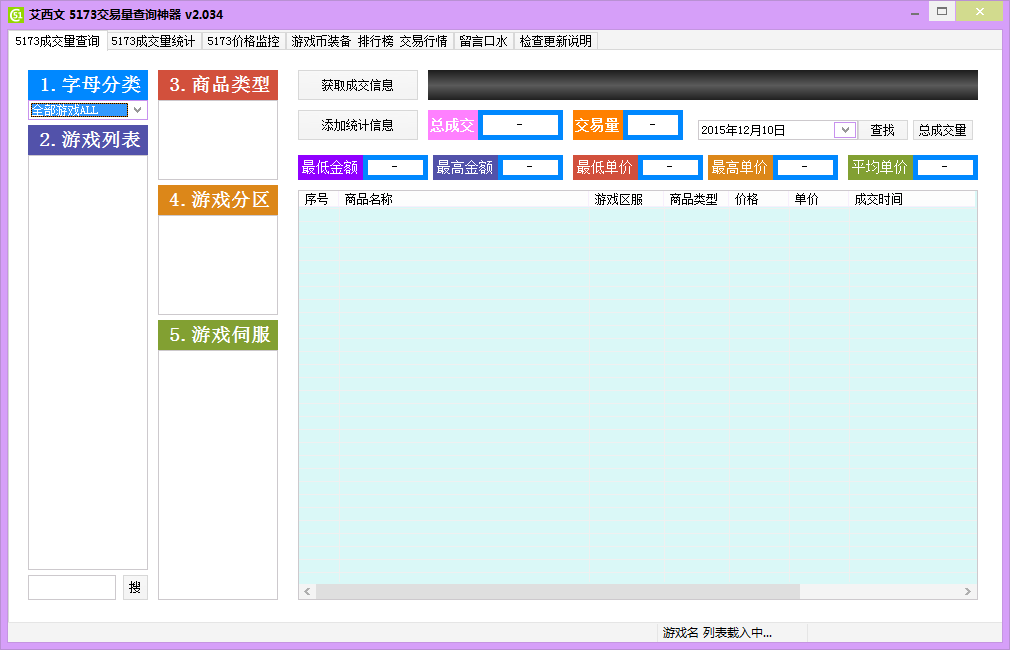Maximize the application window
1010x650 pixels.
941,11
